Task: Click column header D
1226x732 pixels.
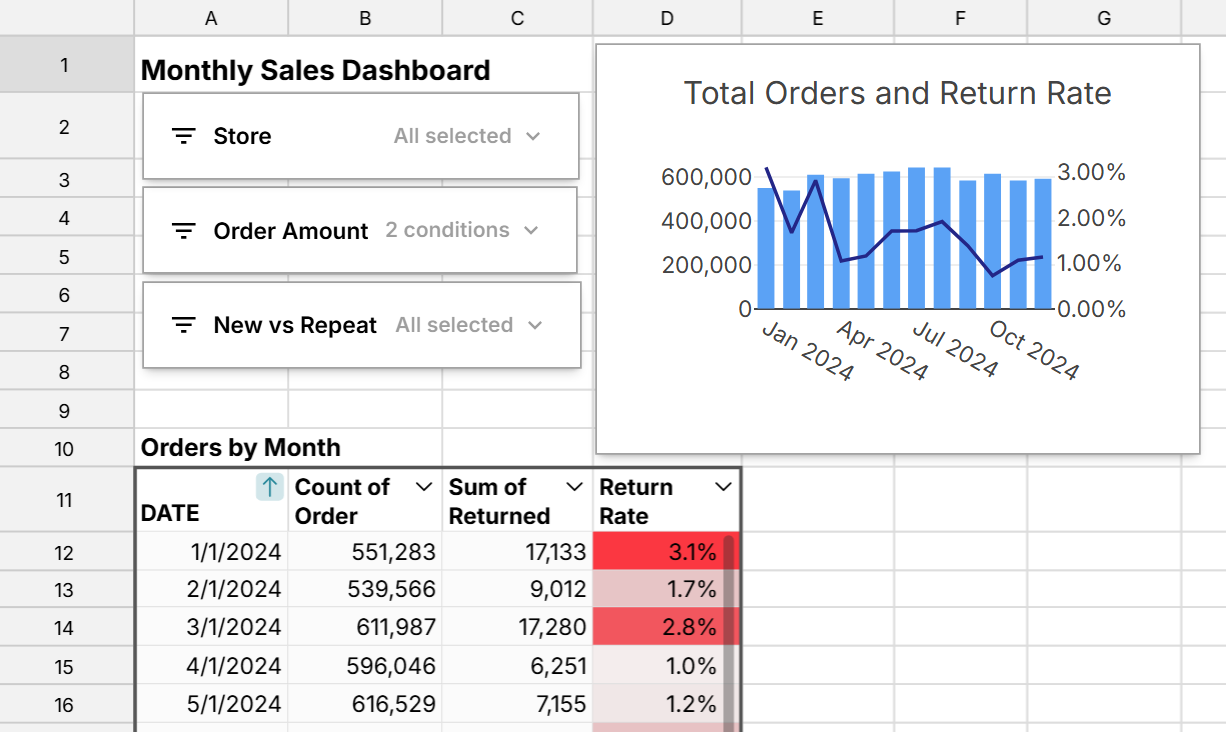Action: pyautogui.click(x=666, y=18)
